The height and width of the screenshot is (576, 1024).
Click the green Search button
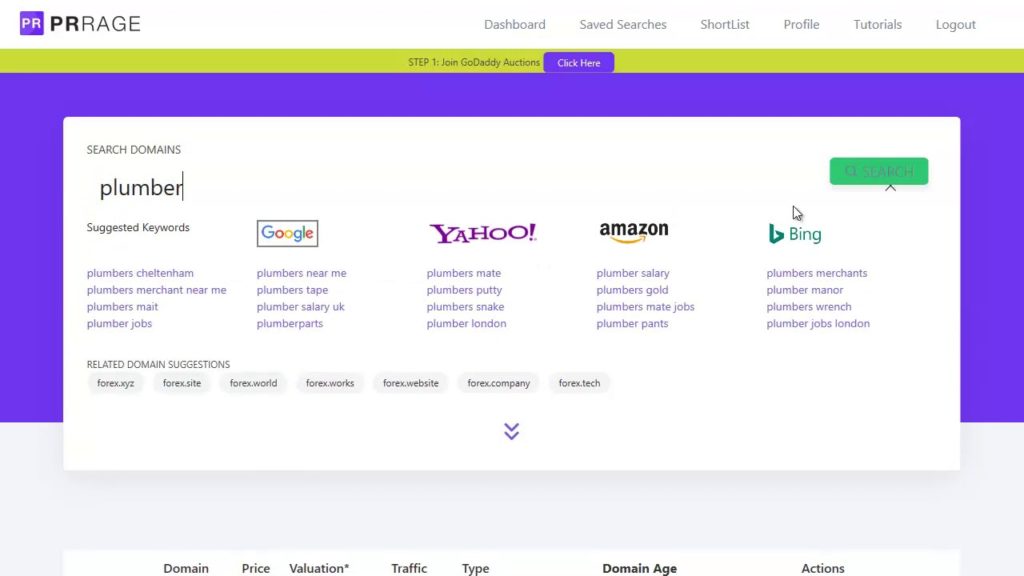click(878, 171)
